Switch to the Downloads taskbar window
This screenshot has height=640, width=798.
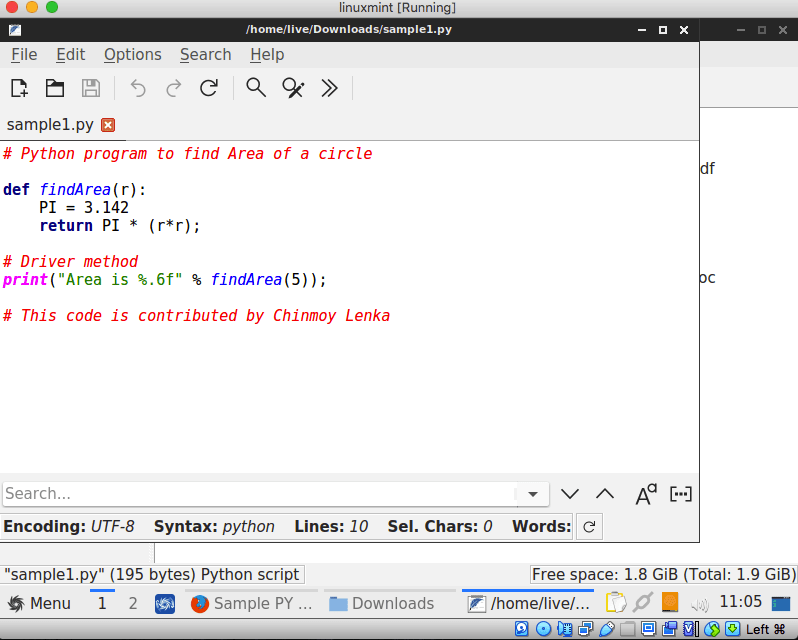pyautogui.click(x=389, y=603)
